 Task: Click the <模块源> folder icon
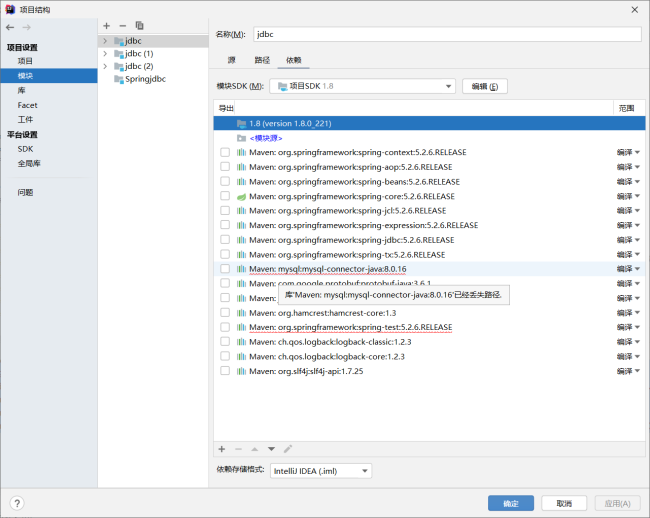241,138
